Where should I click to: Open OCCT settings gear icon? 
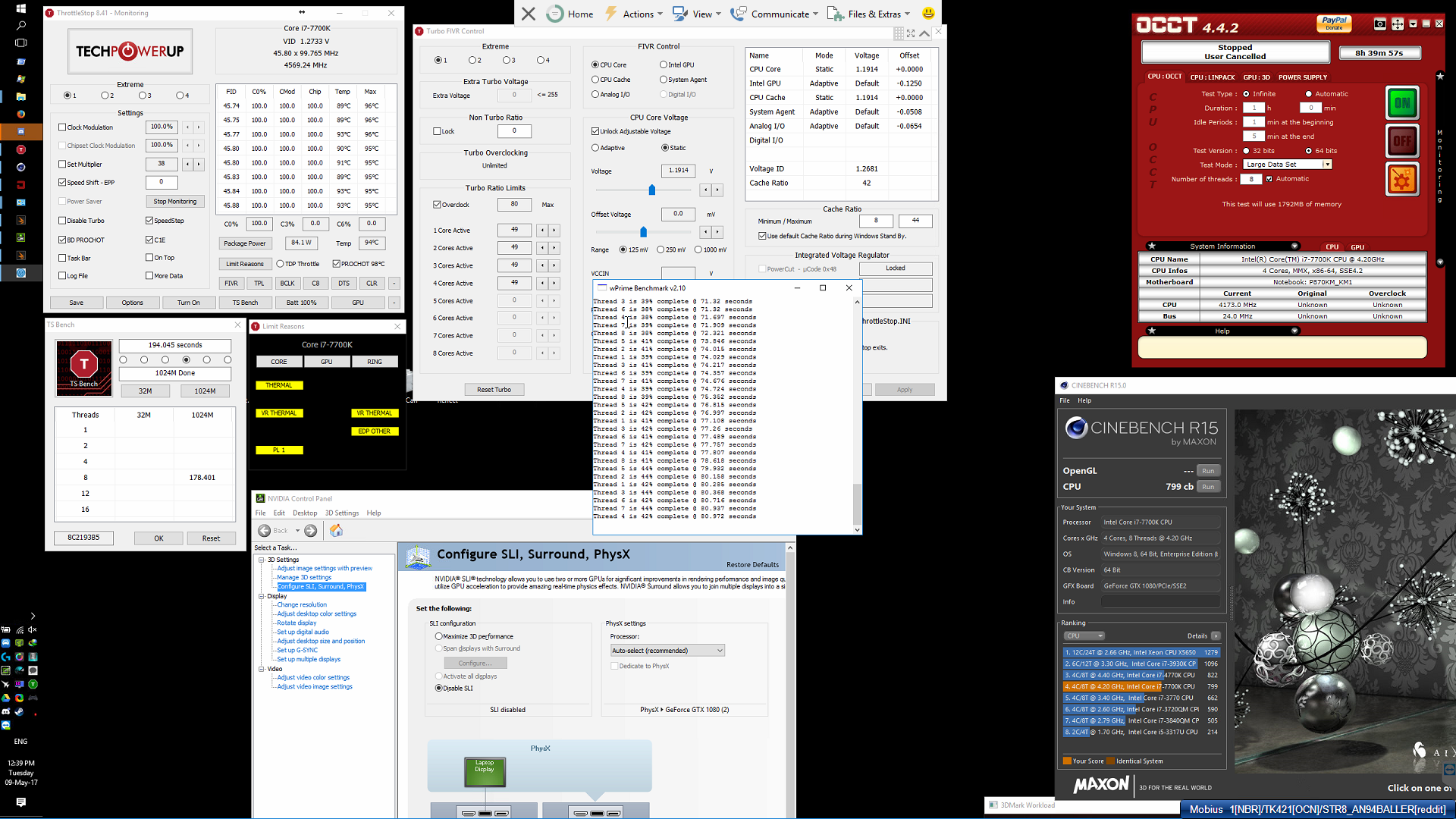coord(1402,180)
